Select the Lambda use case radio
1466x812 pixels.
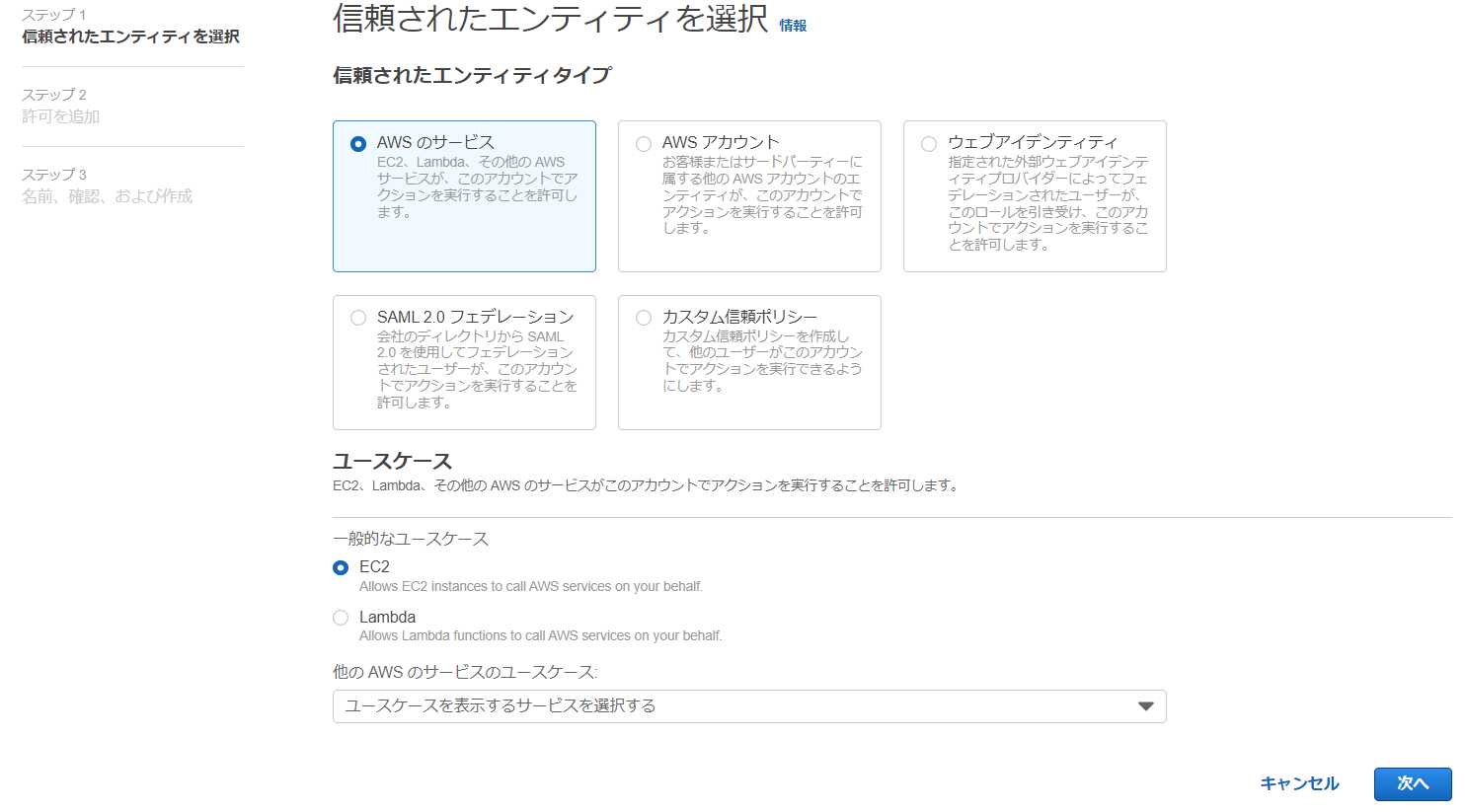tap(341, 618)
